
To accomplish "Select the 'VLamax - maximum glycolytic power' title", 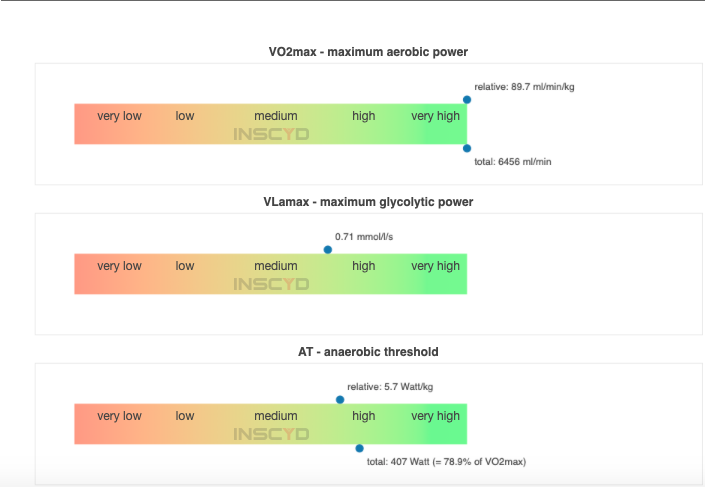I will pos(368,202).
